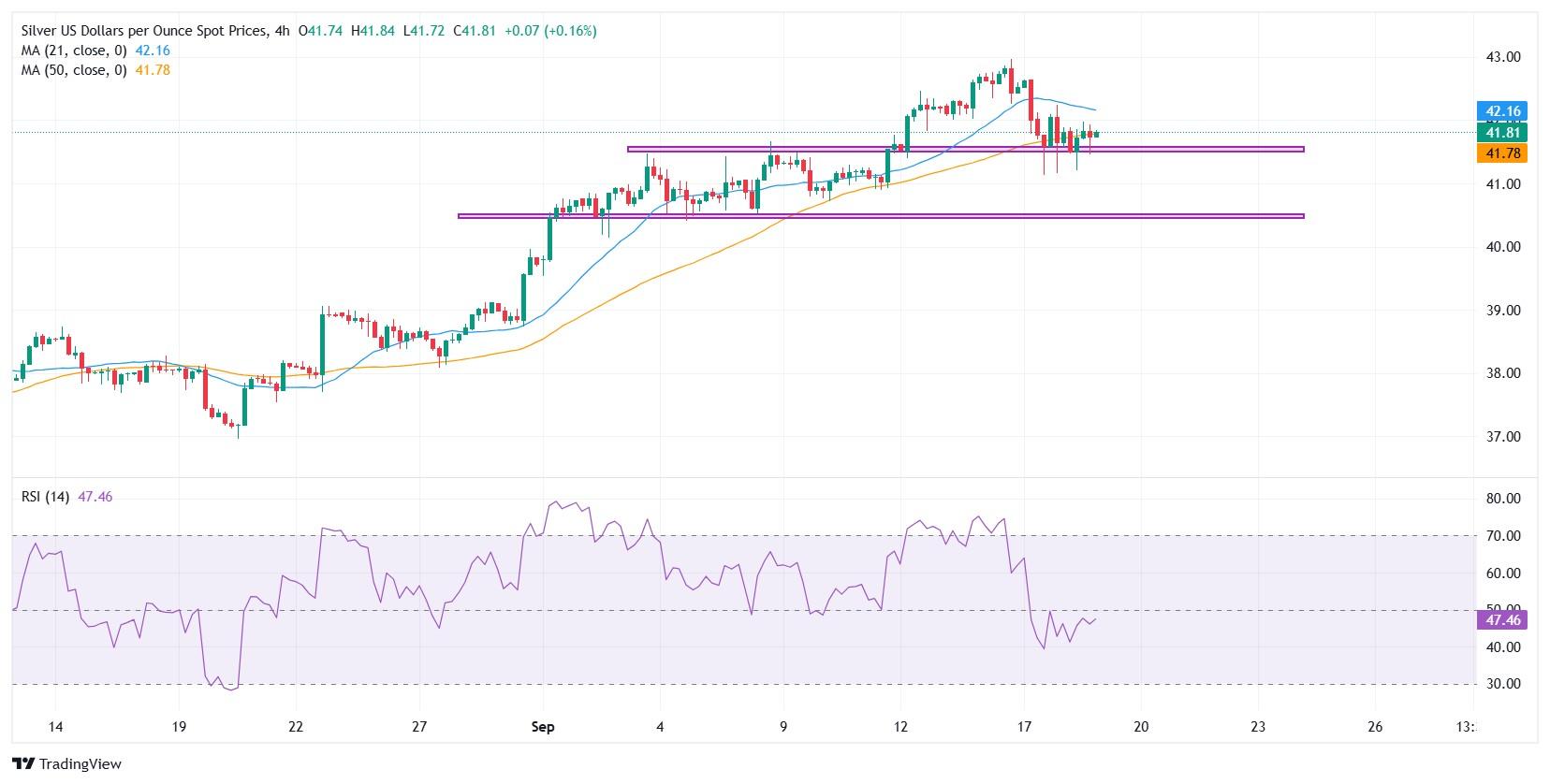This screenshot has width=1550, height=784.
Task: Click the blue 42.16 price tag
Action: click(1501, 111)
